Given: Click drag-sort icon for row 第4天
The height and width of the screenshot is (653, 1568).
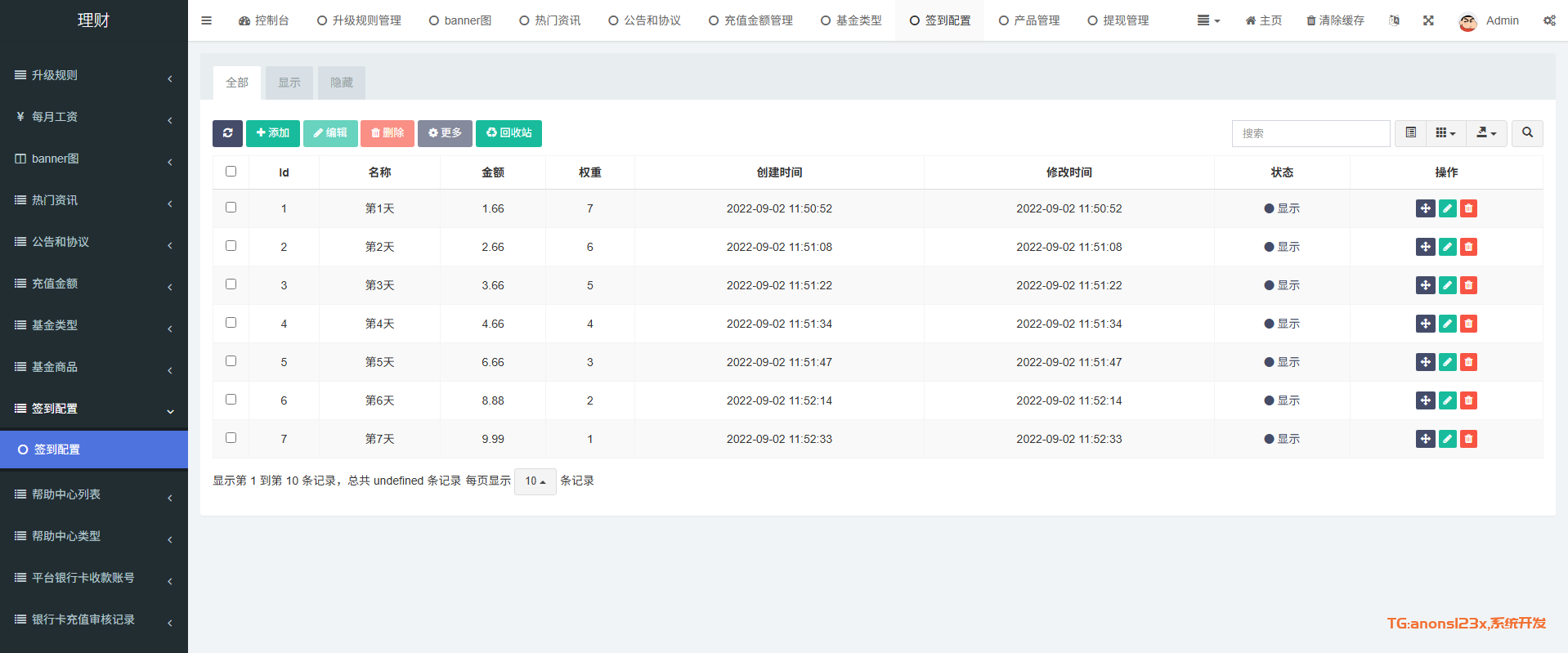Looking at the screenshot, I should coord(1425,324).
